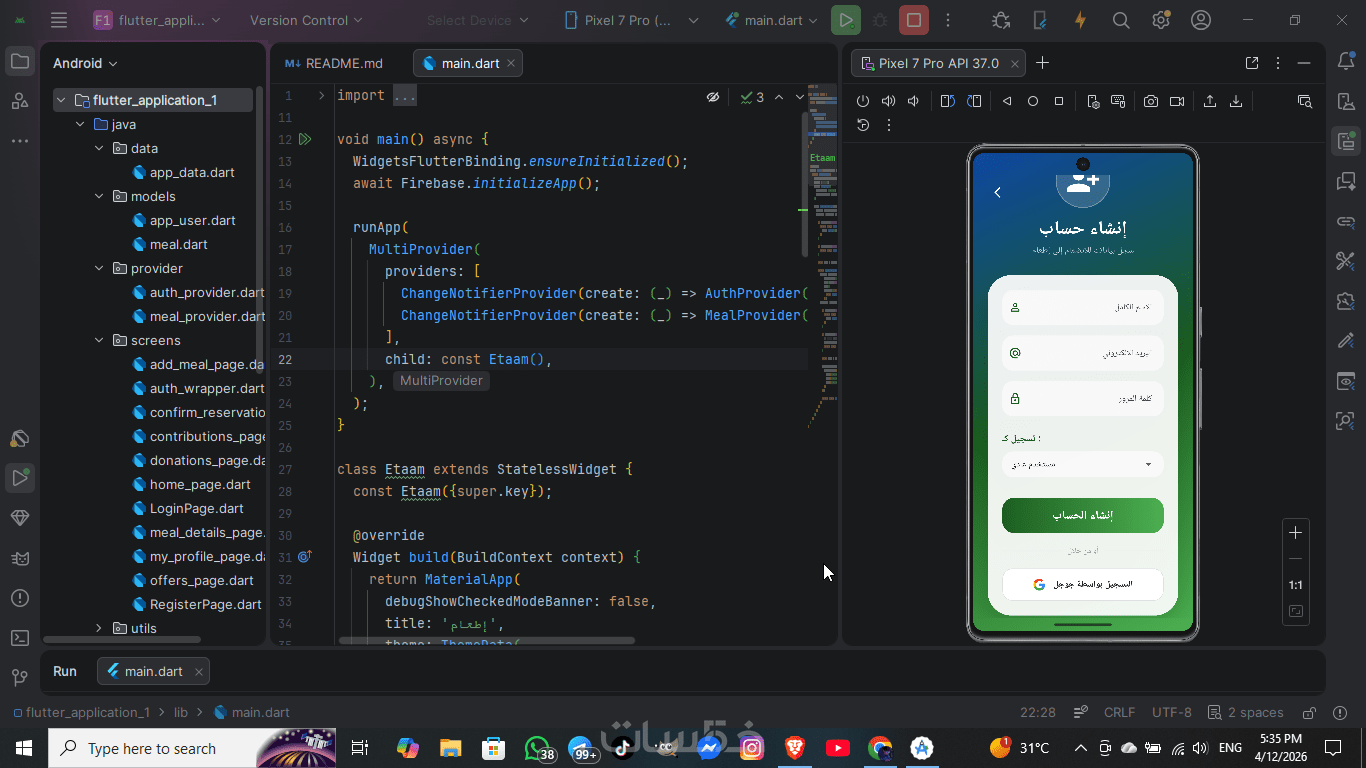Image resolution: width=1366 pixels, height=768 pixels.
Task: Open Version Control dropdown
Action: click(307, 20)
